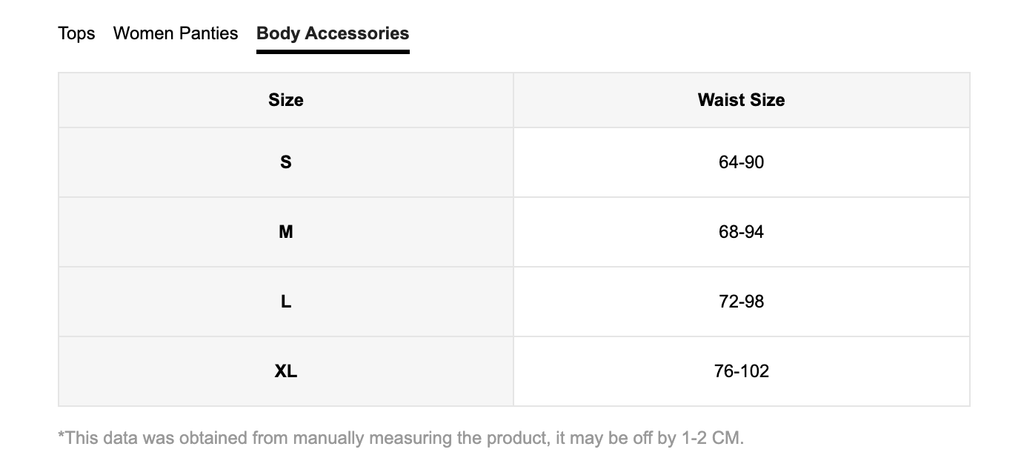Image resolution: width=1024 pixels, height=455 pixels.
Task: Click "obtained" in the measurement disclaimer
Action: (x=212, y=438)
